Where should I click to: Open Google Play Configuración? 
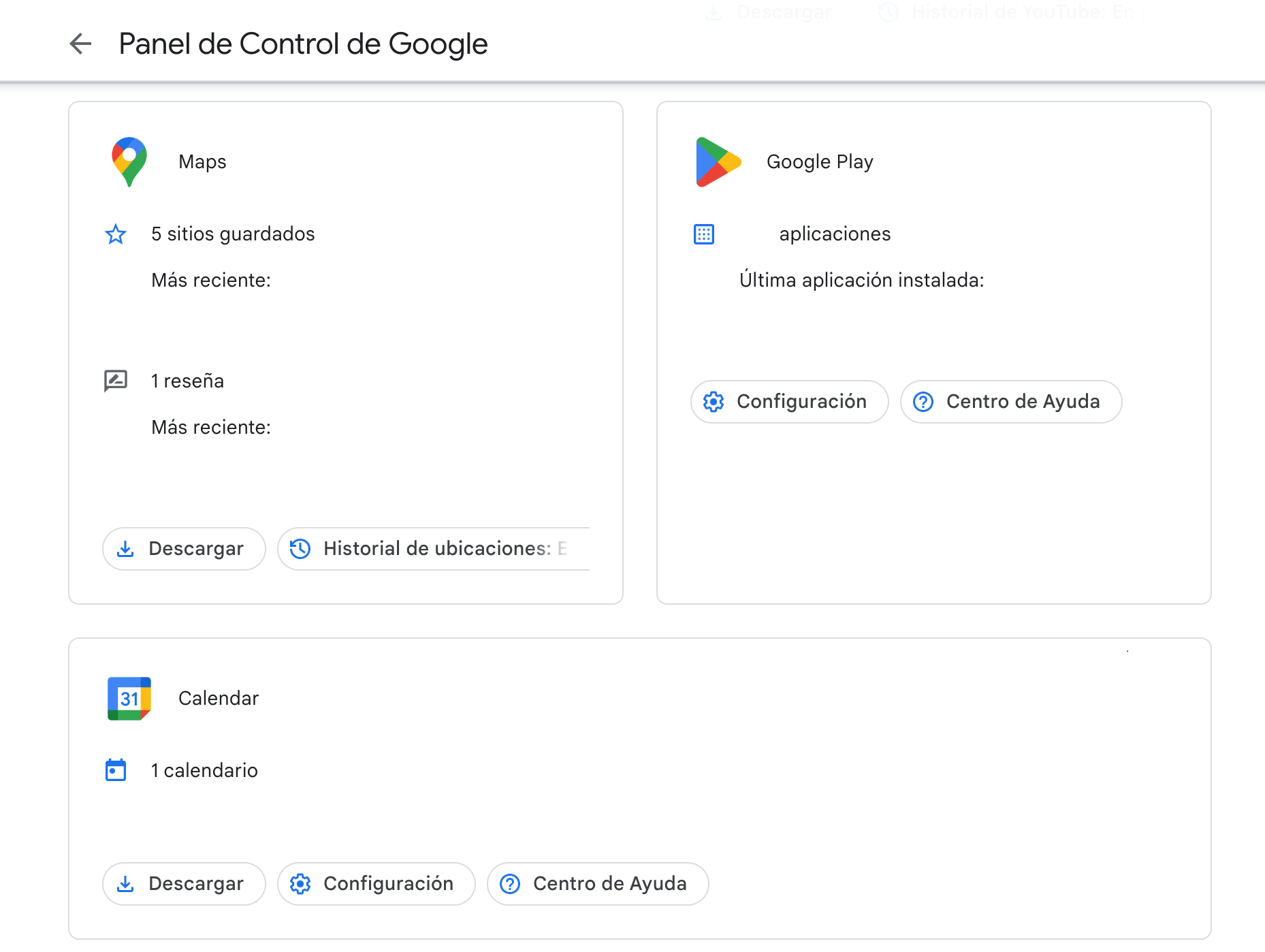(790, 402)
